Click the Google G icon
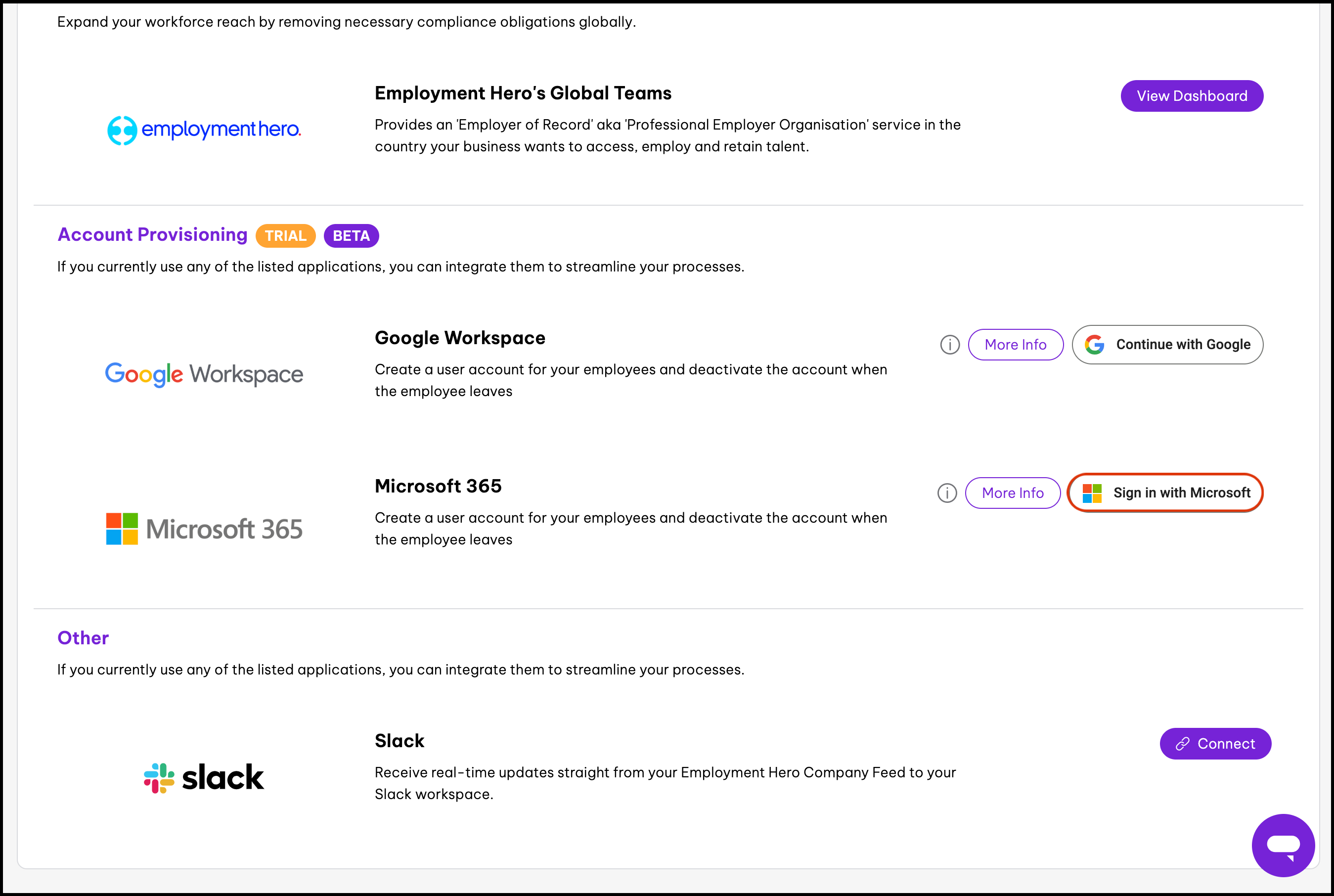 point(1094,345)
